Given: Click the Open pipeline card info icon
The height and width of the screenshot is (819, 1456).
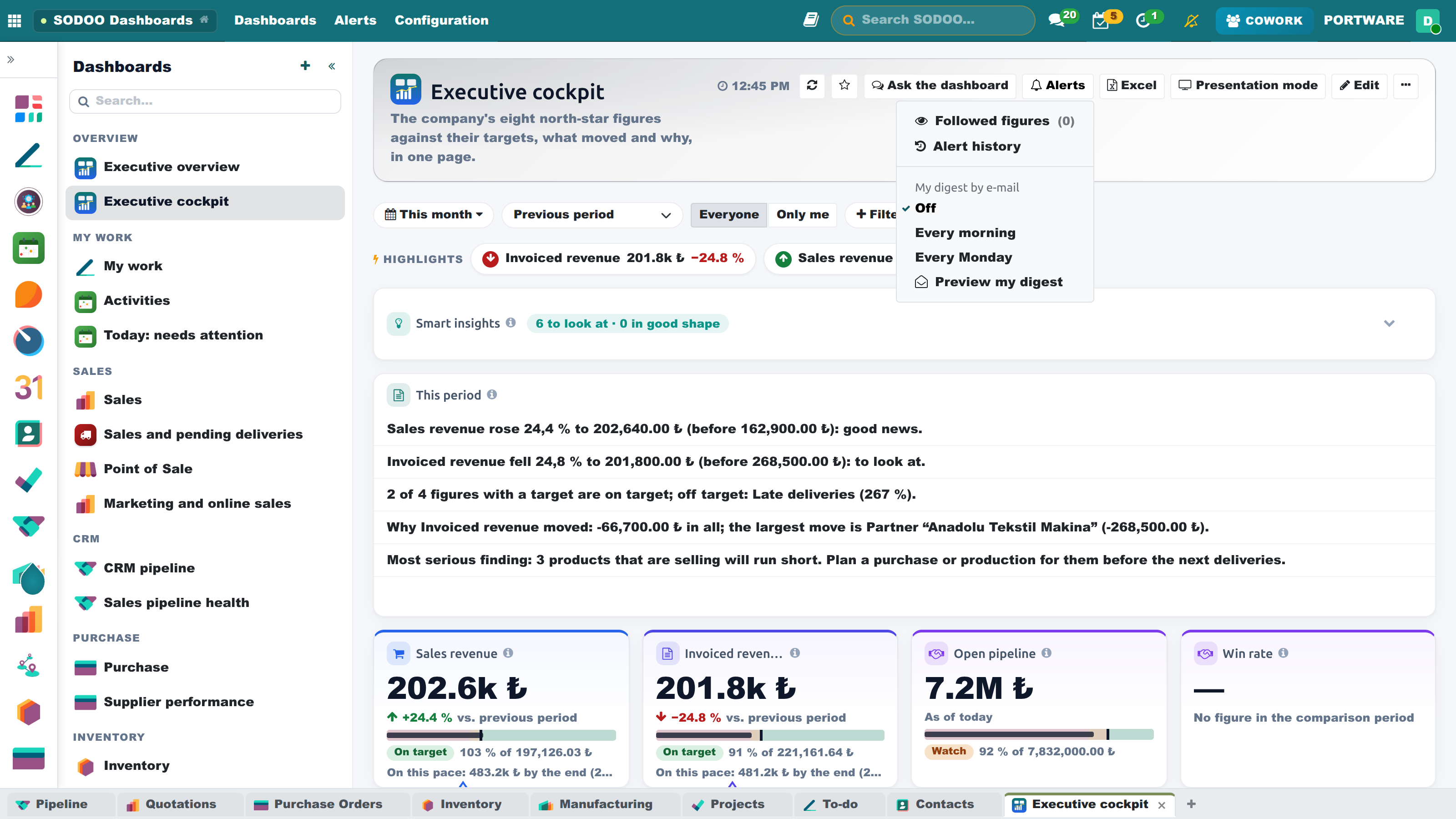Looking at the screenshot, I should pos(1047,653).
